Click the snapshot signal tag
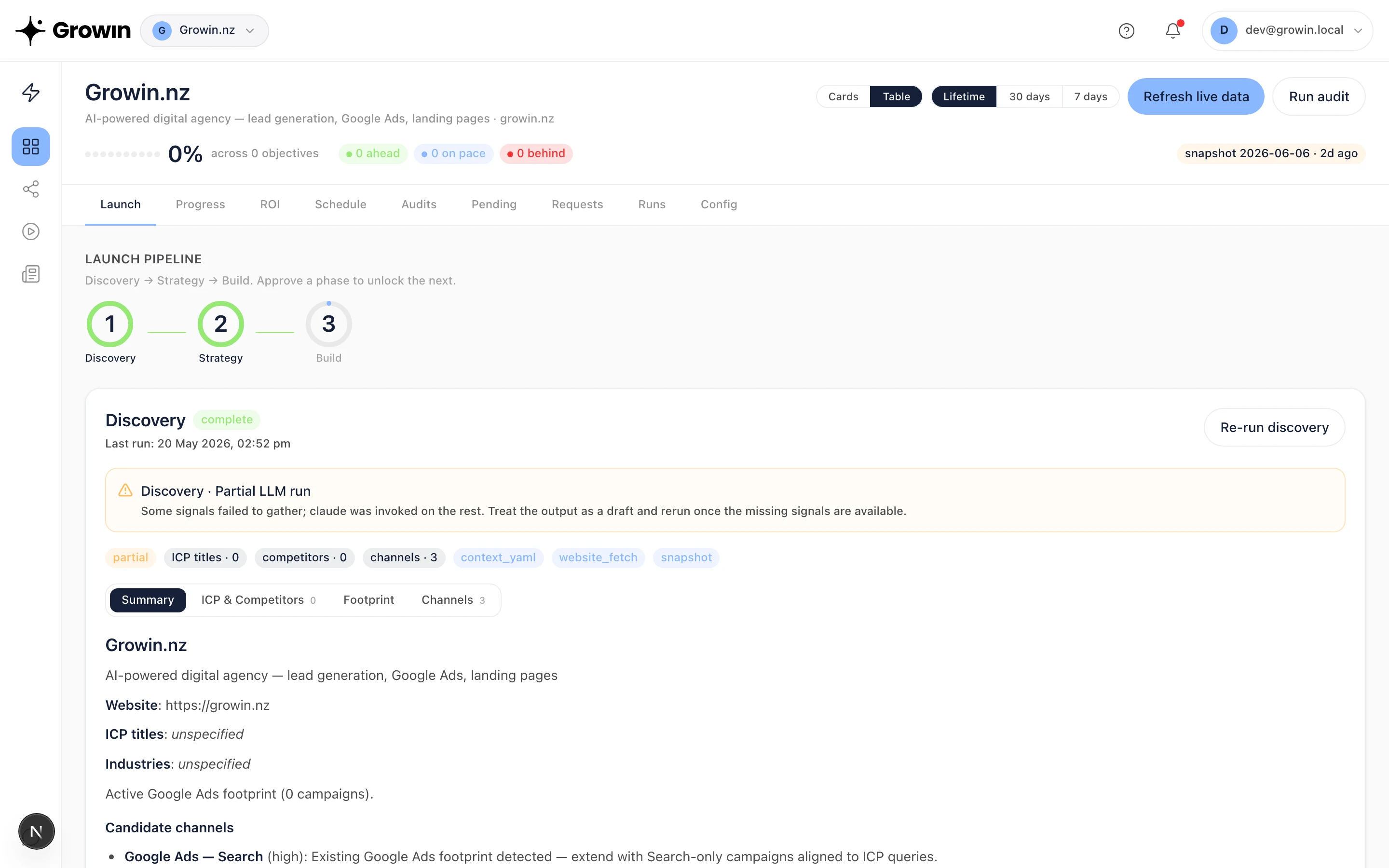The image size is (1389, 868). [x=686, y=557]
